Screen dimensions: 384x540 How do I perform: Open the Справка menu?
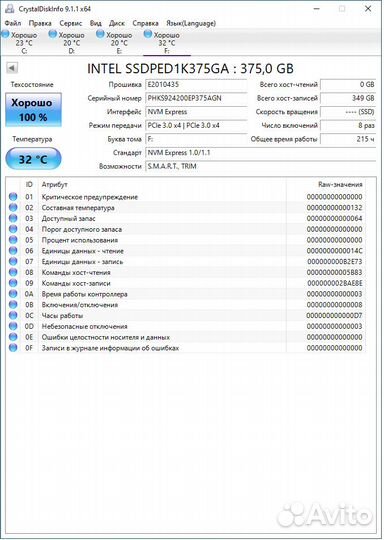[145, 23]
